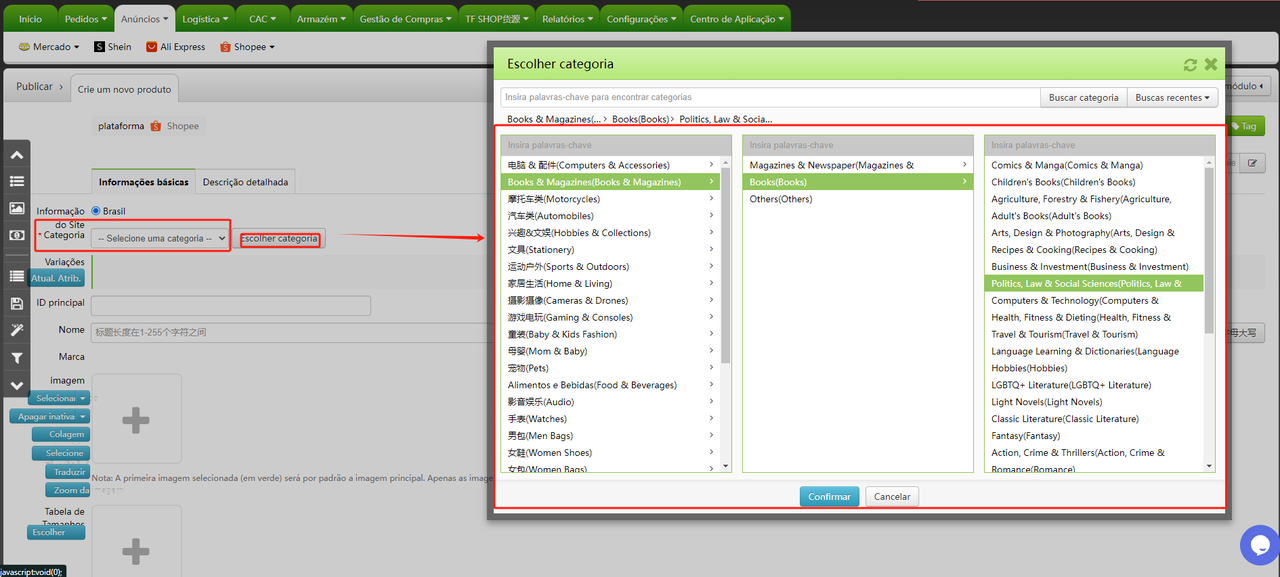Click the money icon in left sidebar
Viewport: 1280px width, 577px height.
(17, 235)
